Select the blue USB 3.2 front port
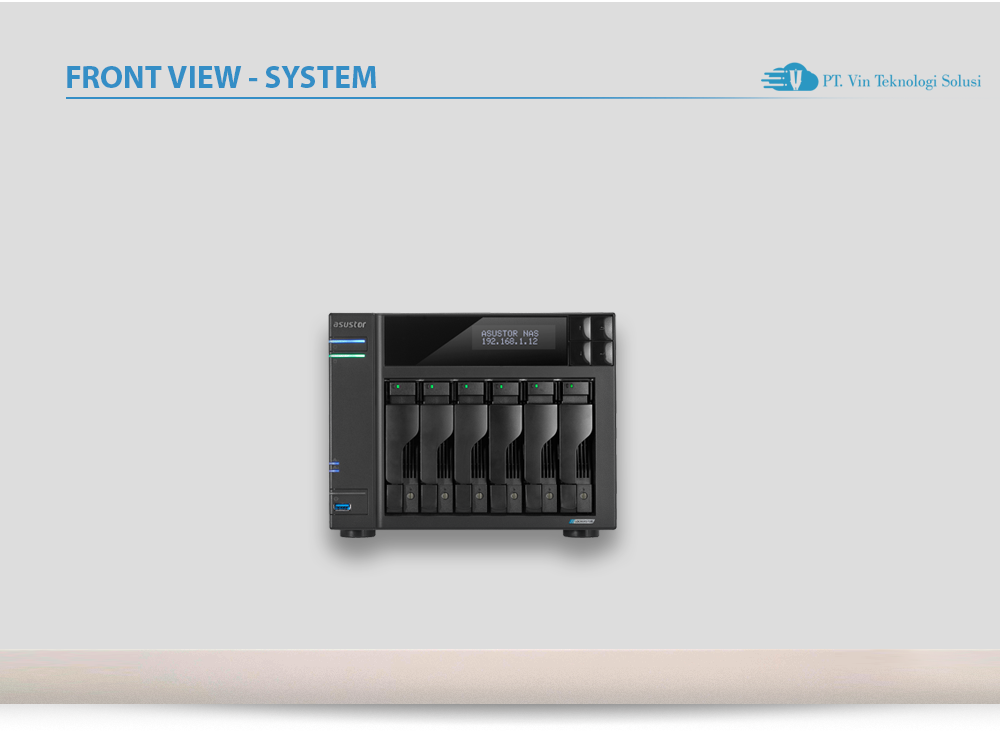Image resolution: width=1000 pixels, height=750 pixels. click(x=343, y=505)
